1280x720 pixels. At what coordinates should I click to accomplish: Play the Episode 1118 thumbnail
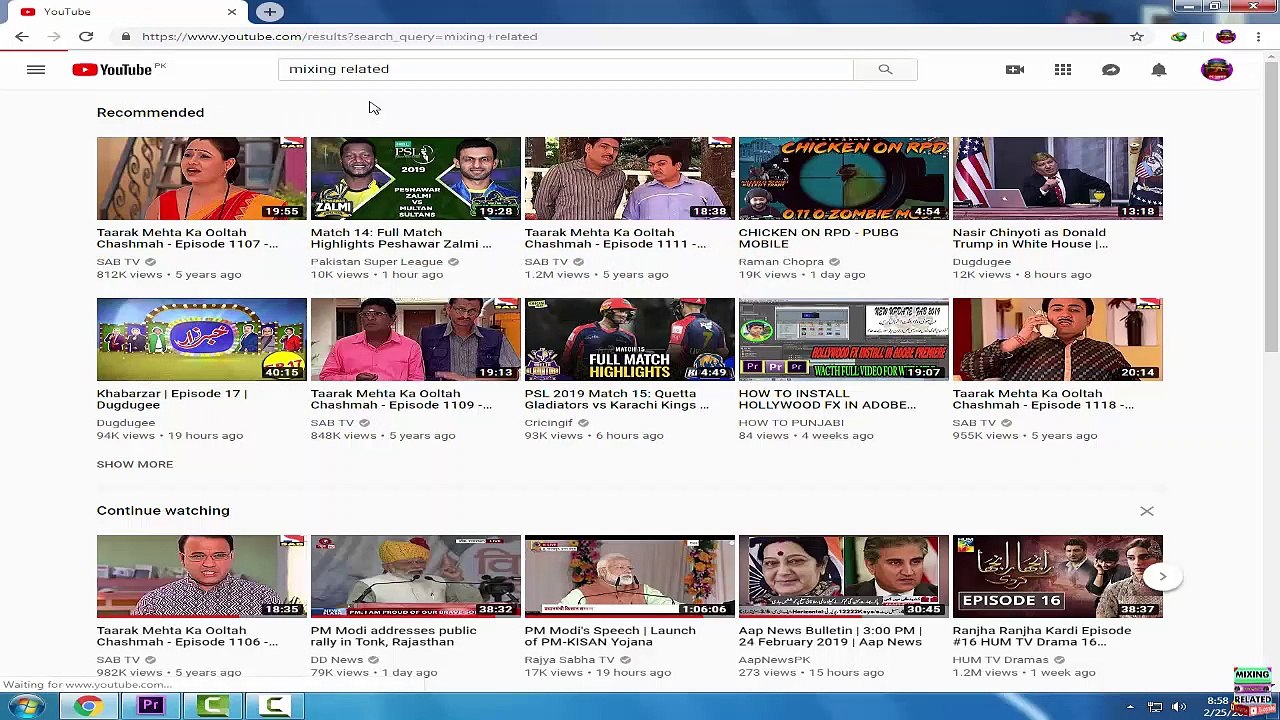tap(1058, 339)
